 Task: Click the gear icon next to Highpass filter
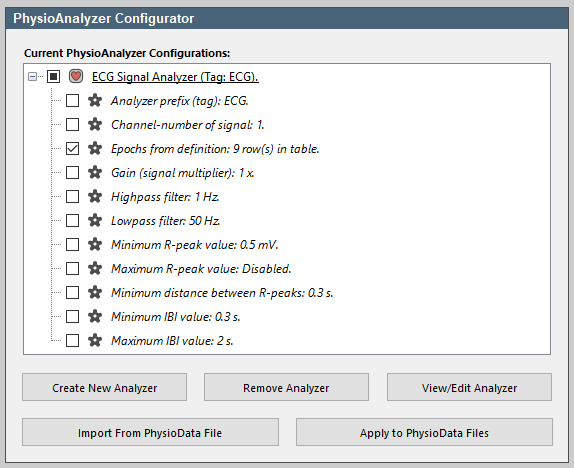pos(95,197)
